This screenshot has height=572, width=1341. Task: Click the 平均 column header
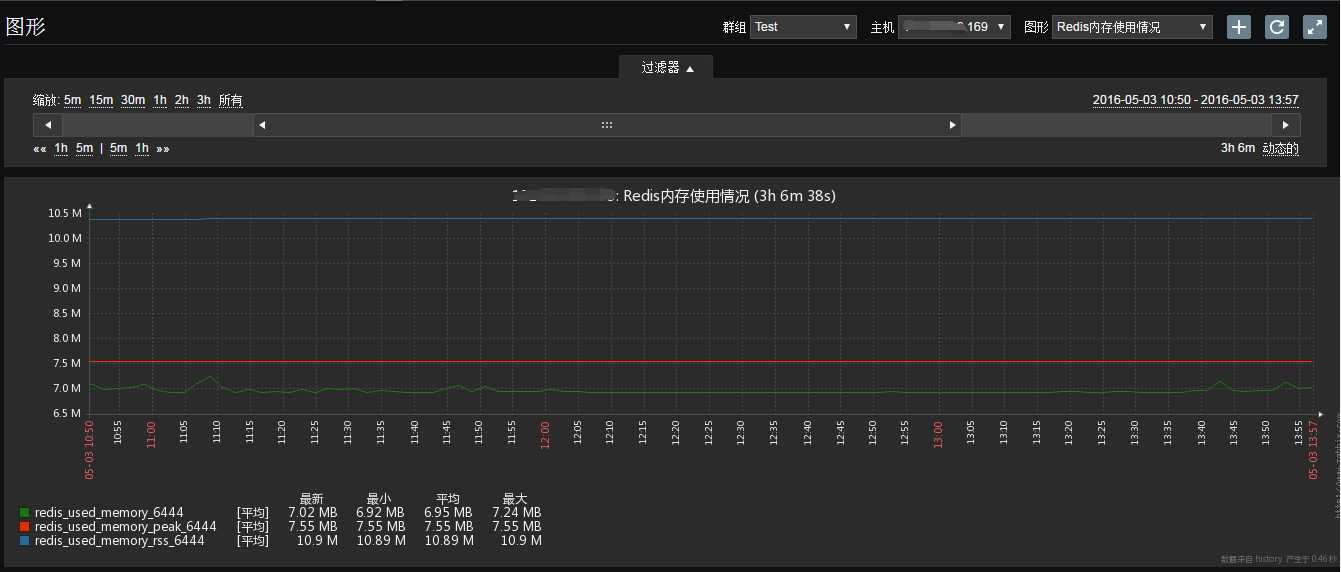point(447,499)
